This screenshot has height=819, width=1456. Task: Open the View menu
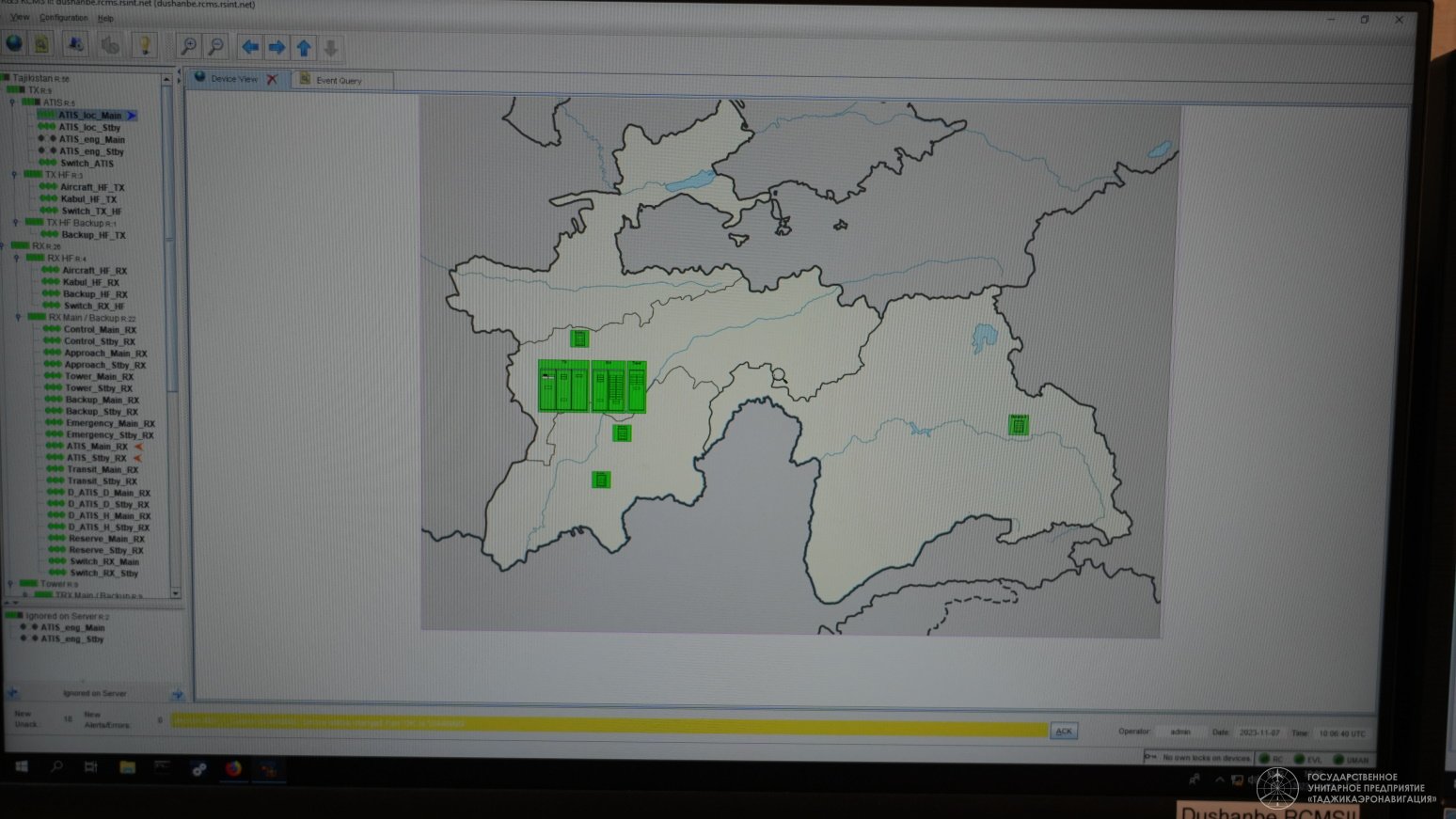[x=20, y=17]
